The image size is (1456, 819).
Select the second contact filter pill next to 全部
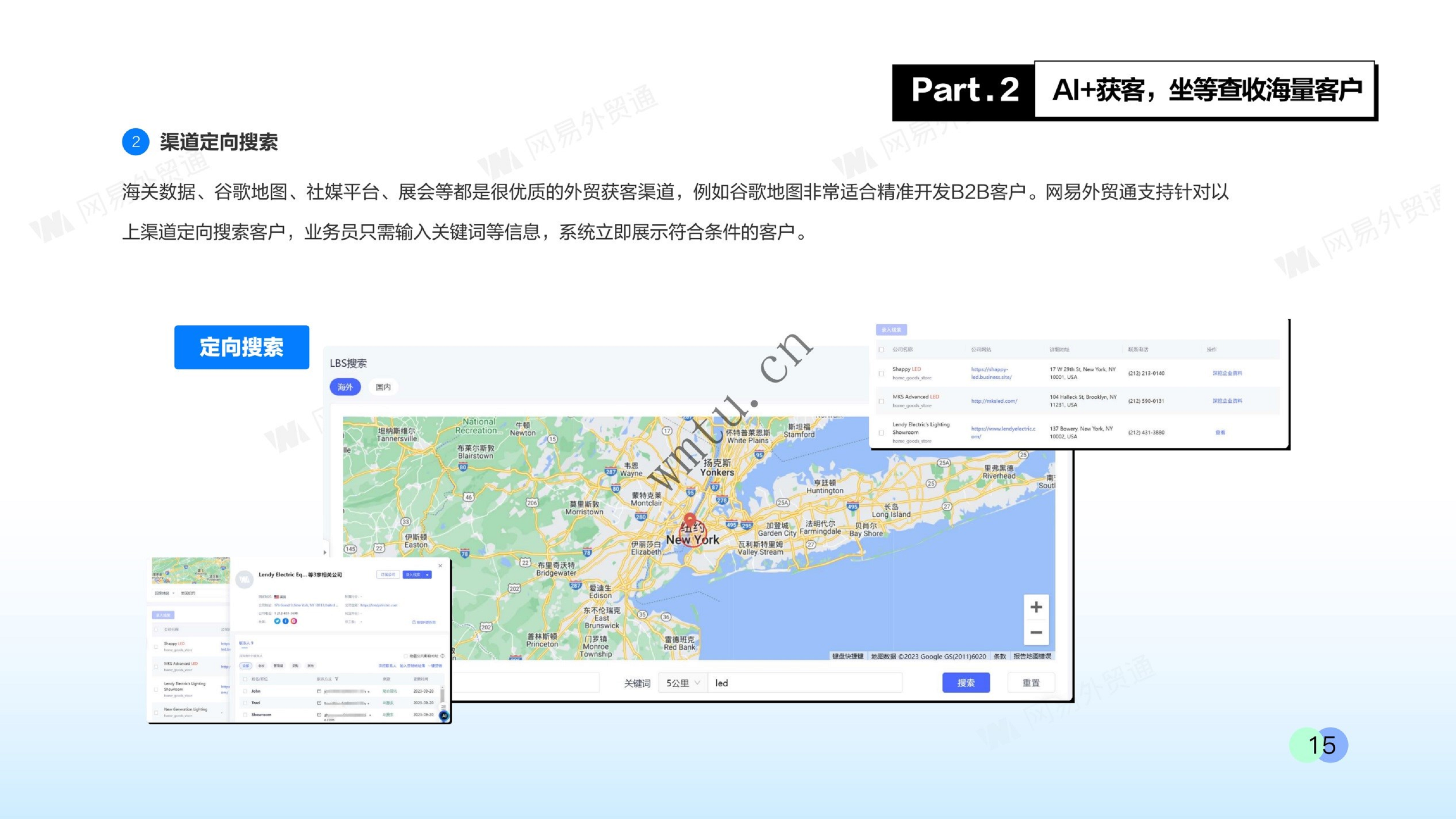[x=262, y=666]
